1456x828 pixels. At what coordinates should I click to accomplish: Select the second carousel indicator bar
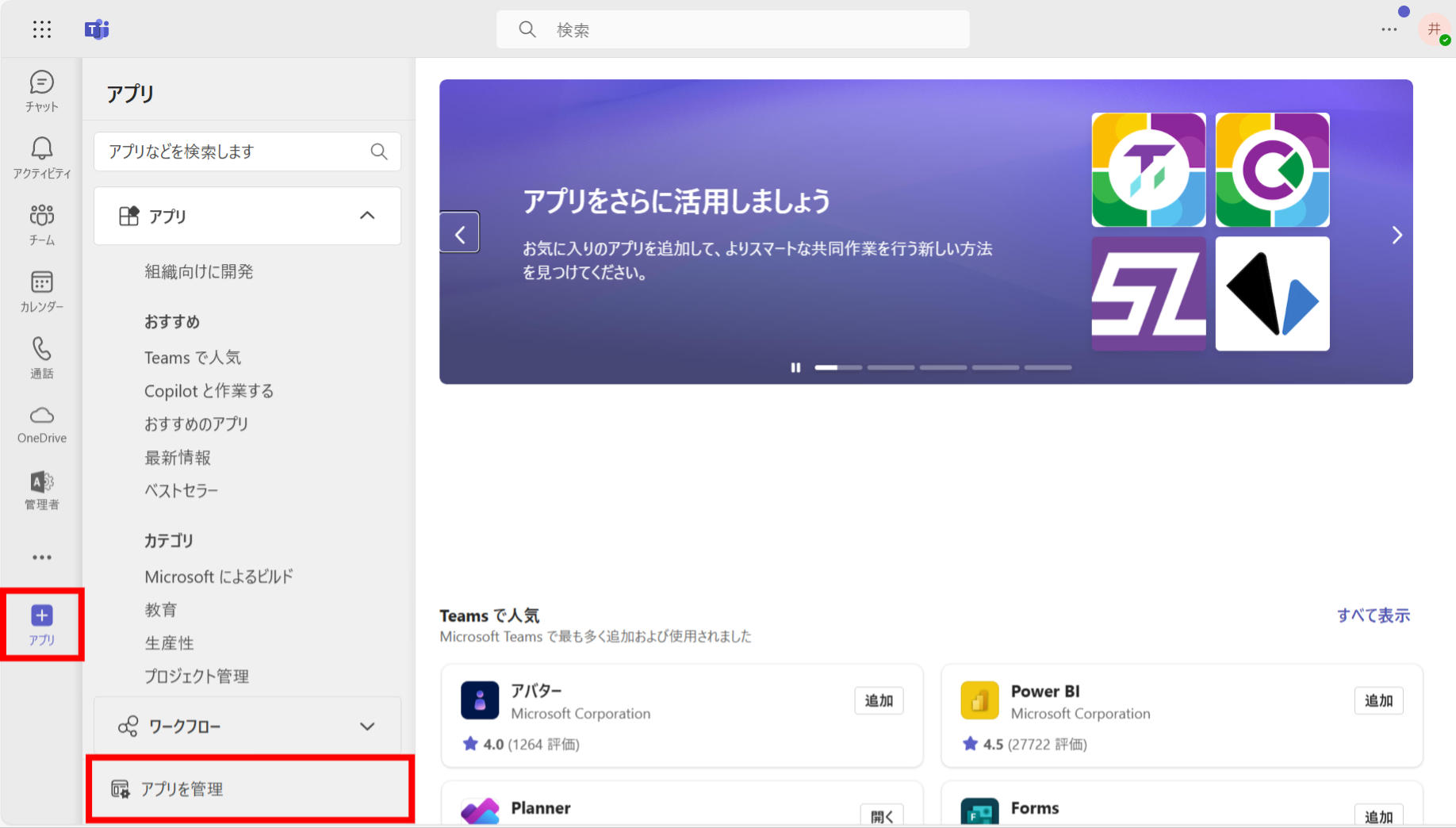(891, 367)
